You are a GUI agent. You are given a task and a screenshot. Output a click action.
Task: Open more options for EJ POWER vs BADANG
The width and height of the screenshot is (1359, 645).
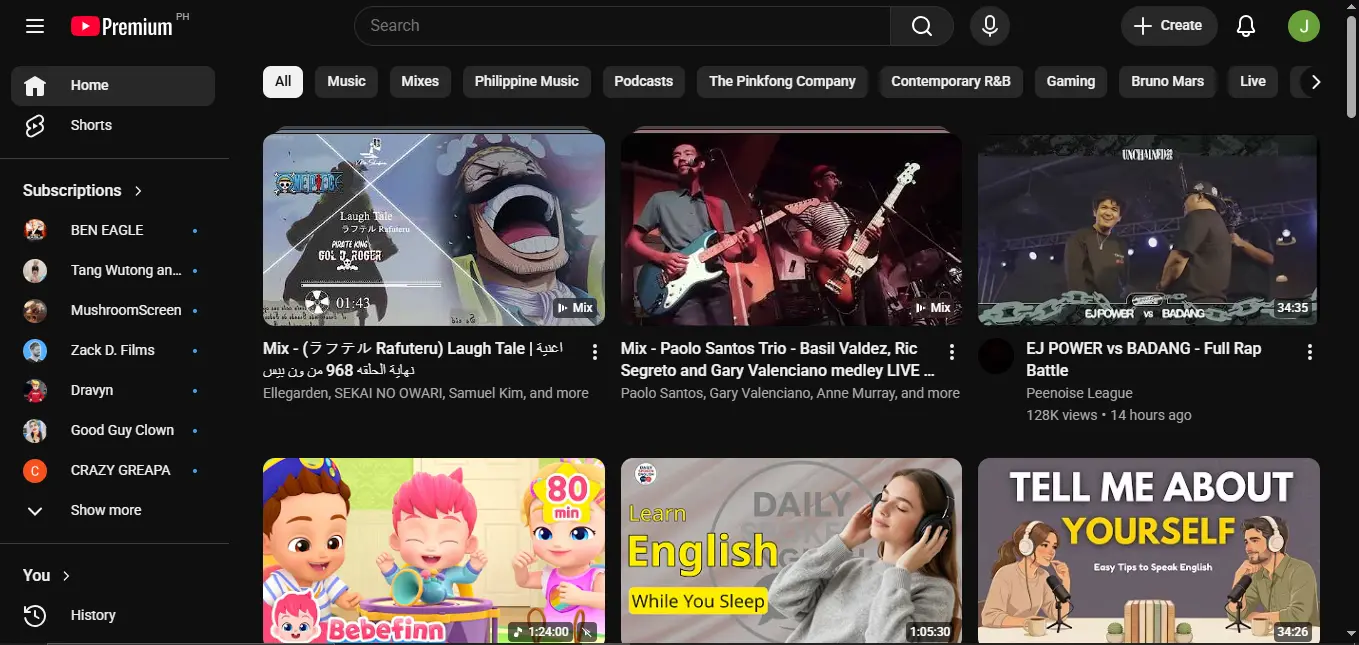coord(1310,352)
